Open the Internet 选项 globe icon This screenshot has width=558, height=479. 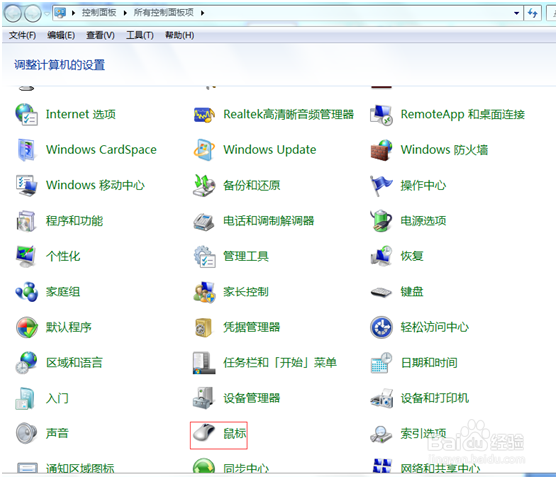(x=26, y=115)
